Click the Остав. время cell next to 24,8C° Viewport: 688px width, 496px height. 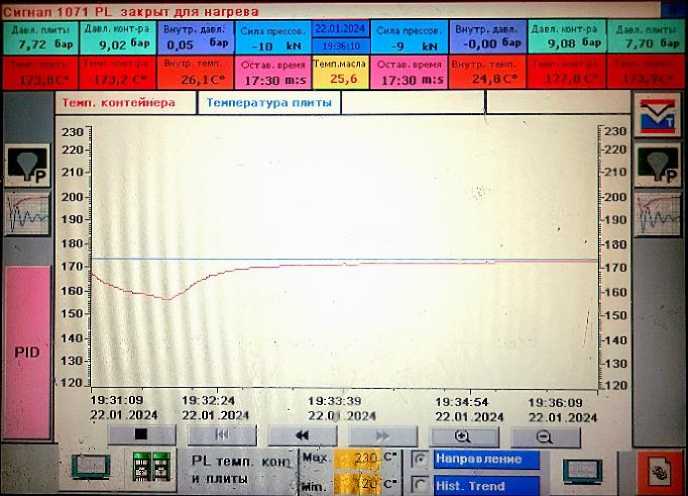tap(409, 72)
